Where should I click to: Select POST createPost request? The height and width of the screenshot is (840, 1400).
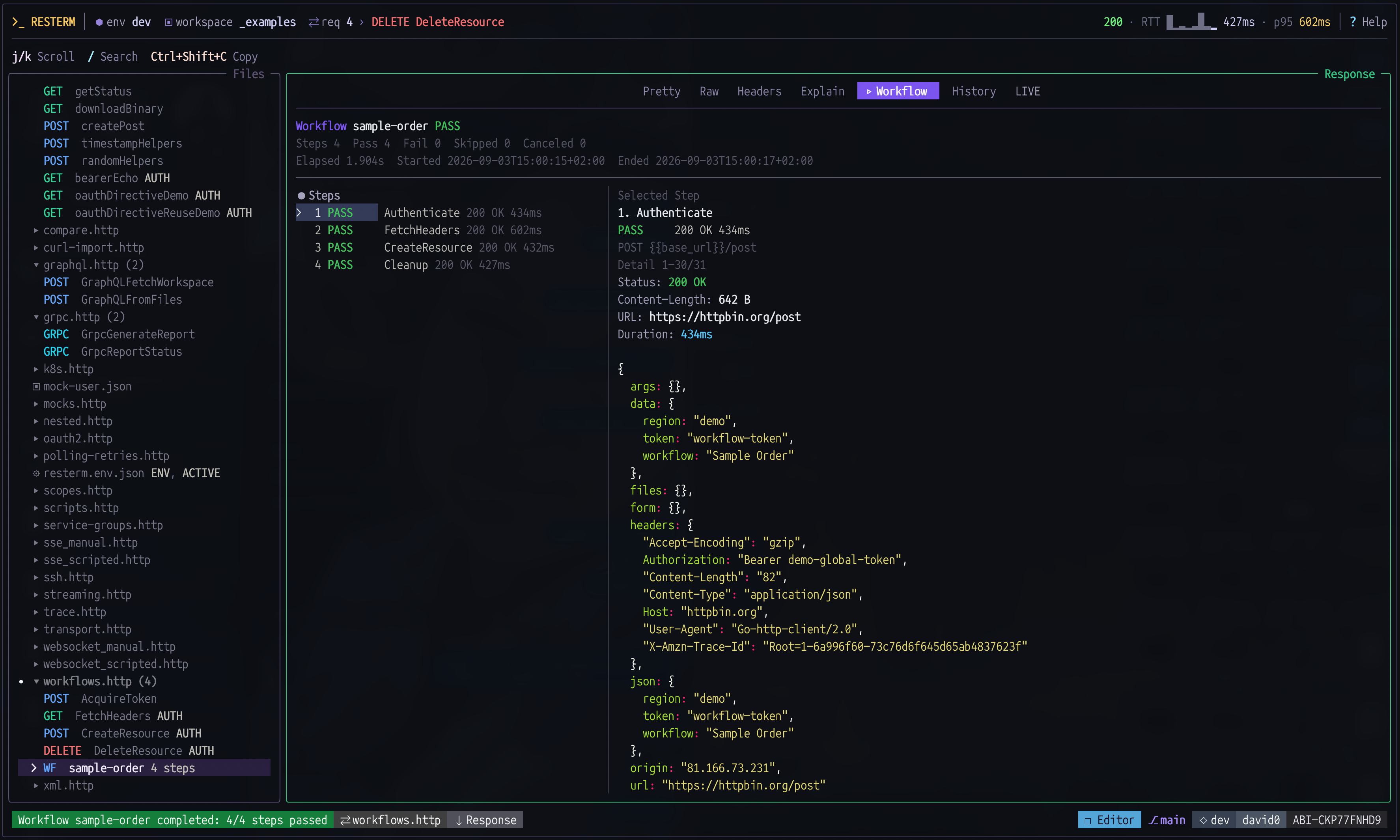[x=94, y=126]
